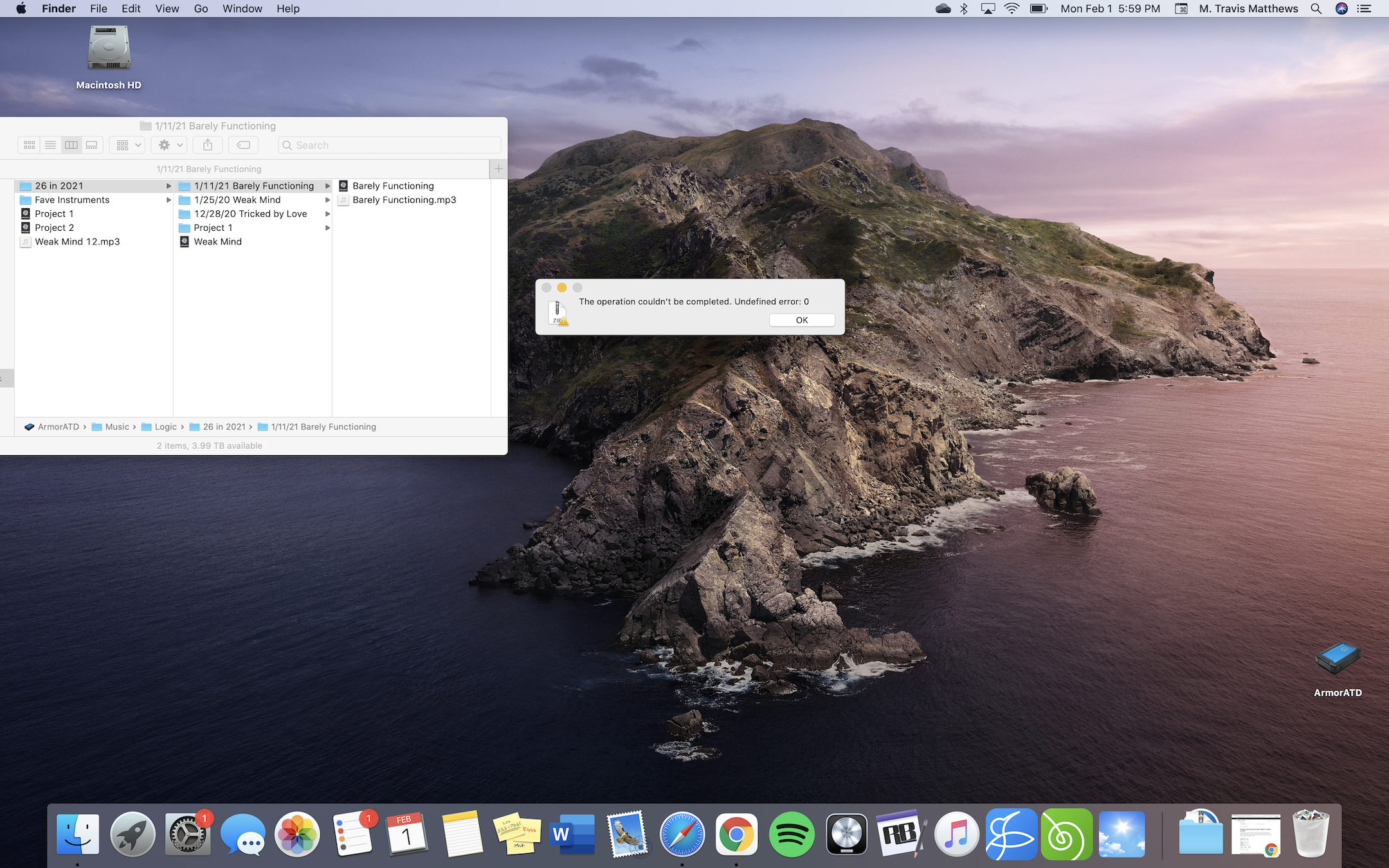Image resolution: width=1389 pixels, height=868 pixels.
Task: Click OK on the error dialog
Action: point(801,320)
